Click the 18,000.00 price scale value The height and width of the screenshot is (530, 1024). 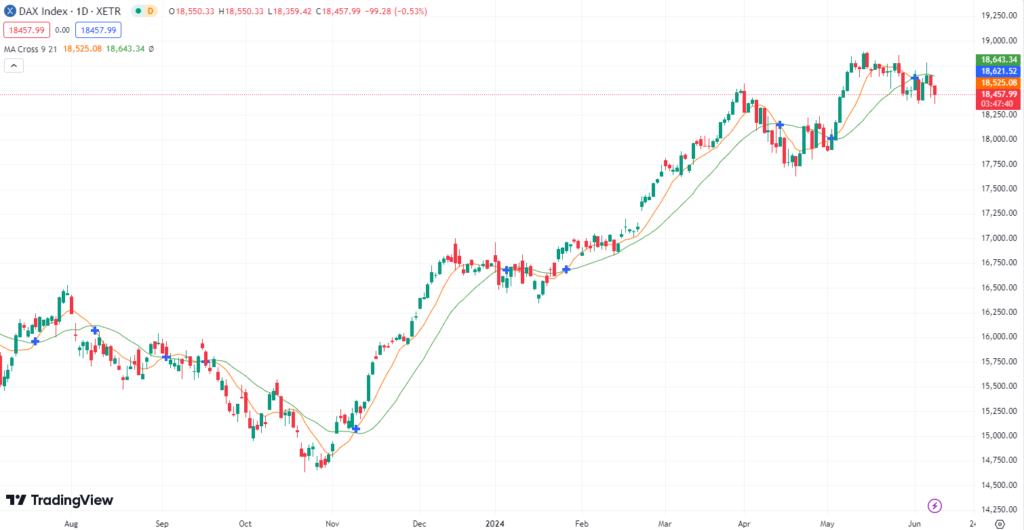coord(999,139)
